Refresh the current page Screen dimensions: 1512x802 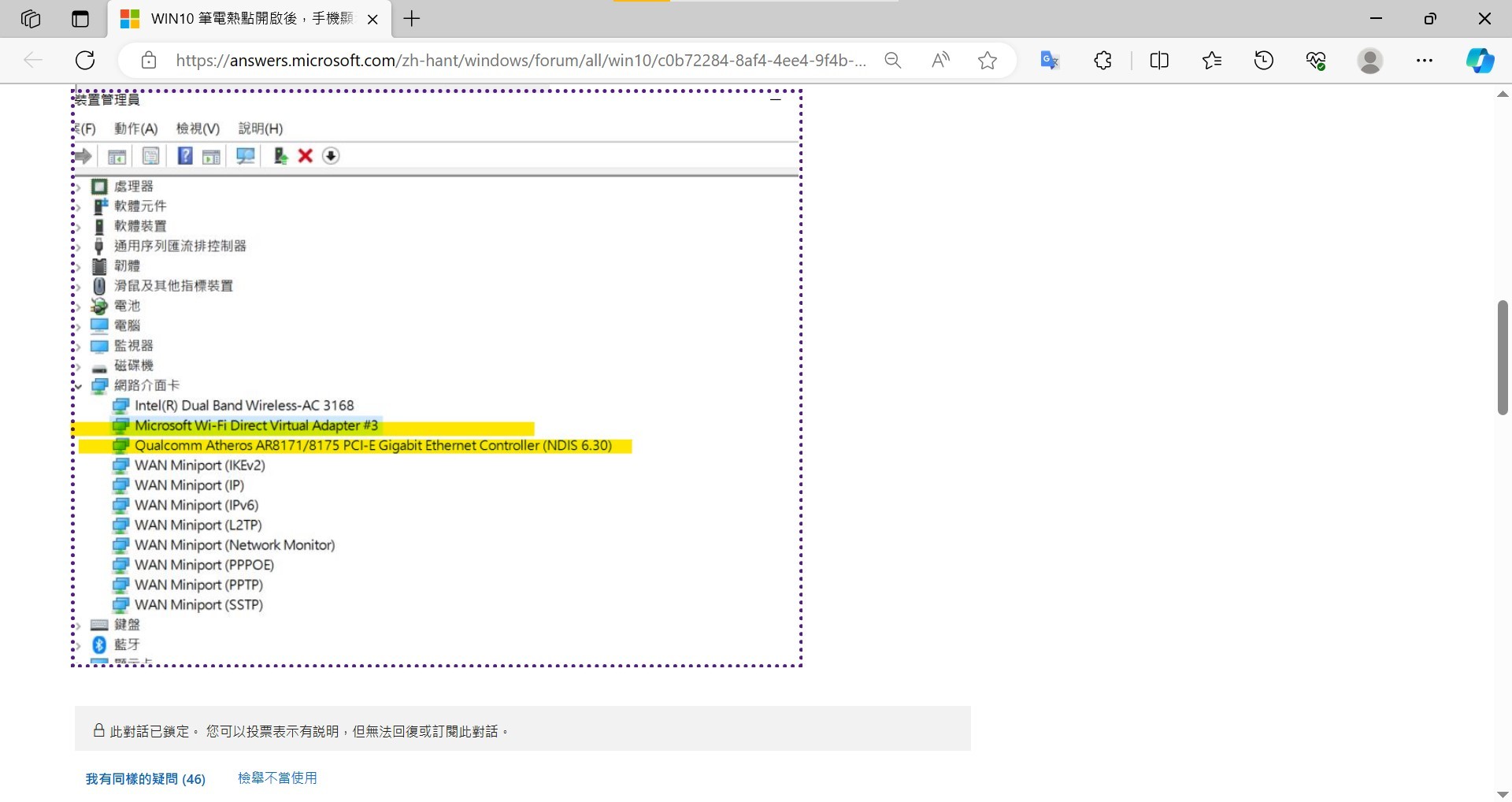(x=85, y=60)
